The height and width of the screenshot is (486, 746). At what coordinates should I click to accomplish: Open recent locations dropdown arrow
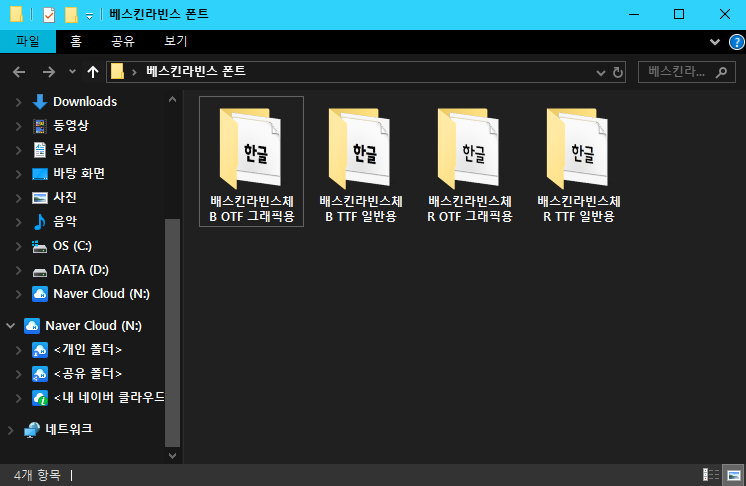tap(72, 72)
